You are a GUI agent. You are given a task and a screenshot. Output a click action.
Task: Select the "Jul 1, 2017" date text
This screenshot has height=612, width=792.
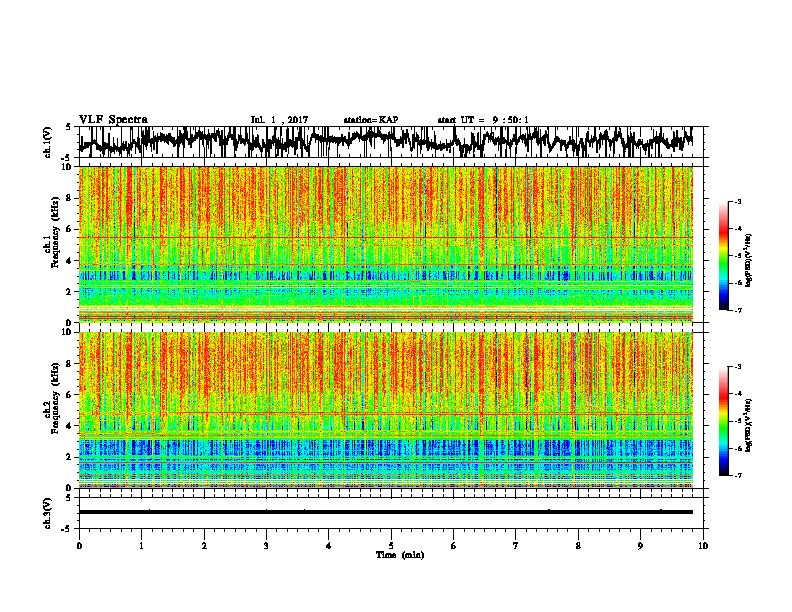279,120
